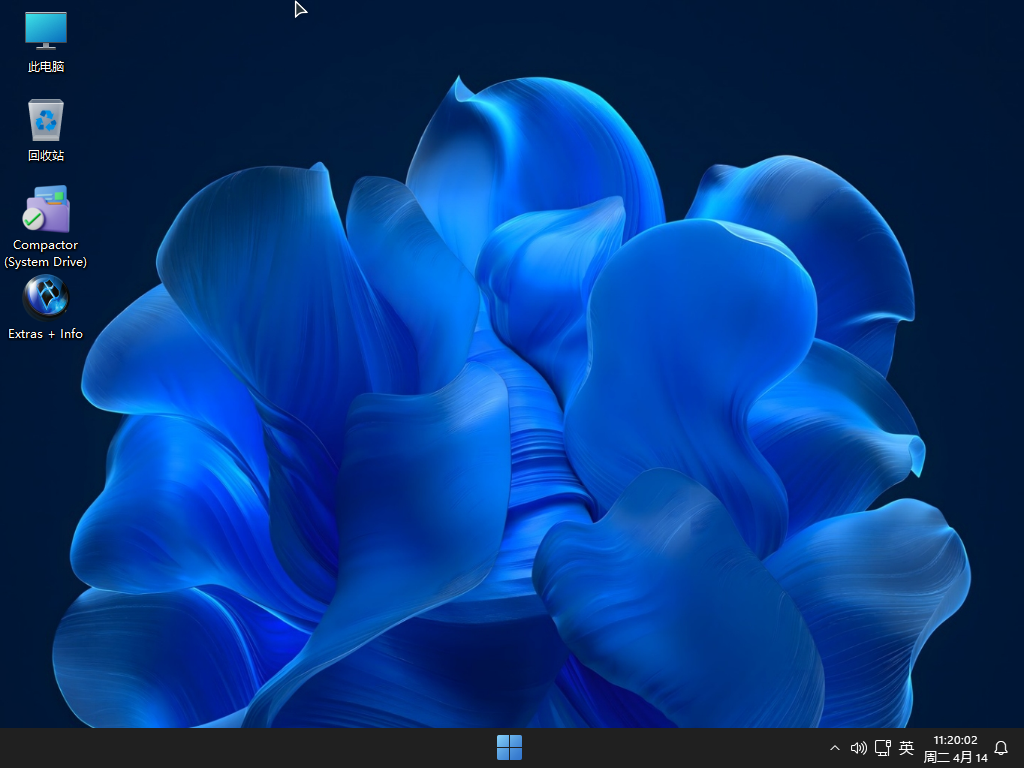Toggle the 英 input method indicator
This screenshot has width=1024, height=768.
(x=906, y=747)
